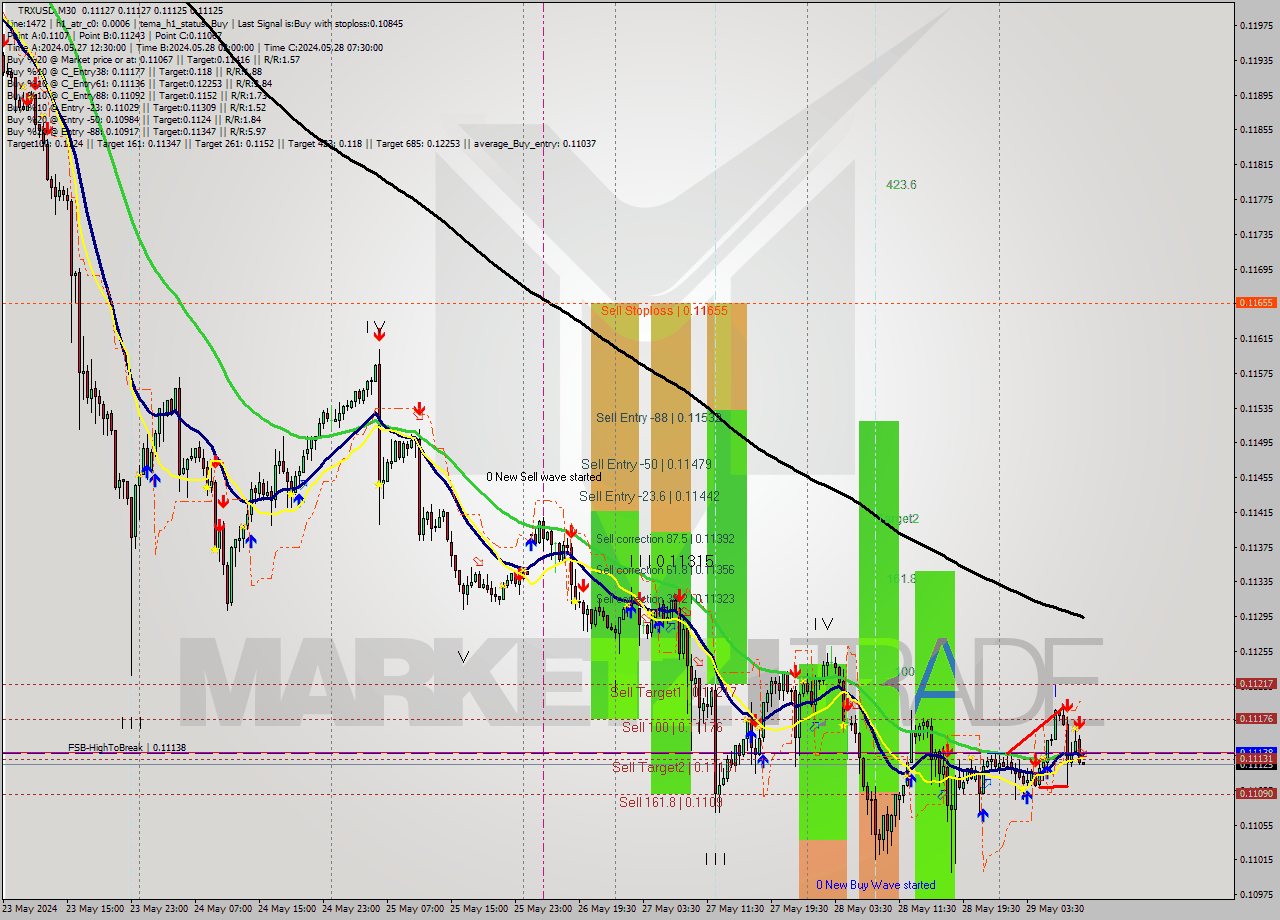This screenshot has height=920, width=1280.
Task: Click the '24 May 07:00' time axis label
Action: 224,909
